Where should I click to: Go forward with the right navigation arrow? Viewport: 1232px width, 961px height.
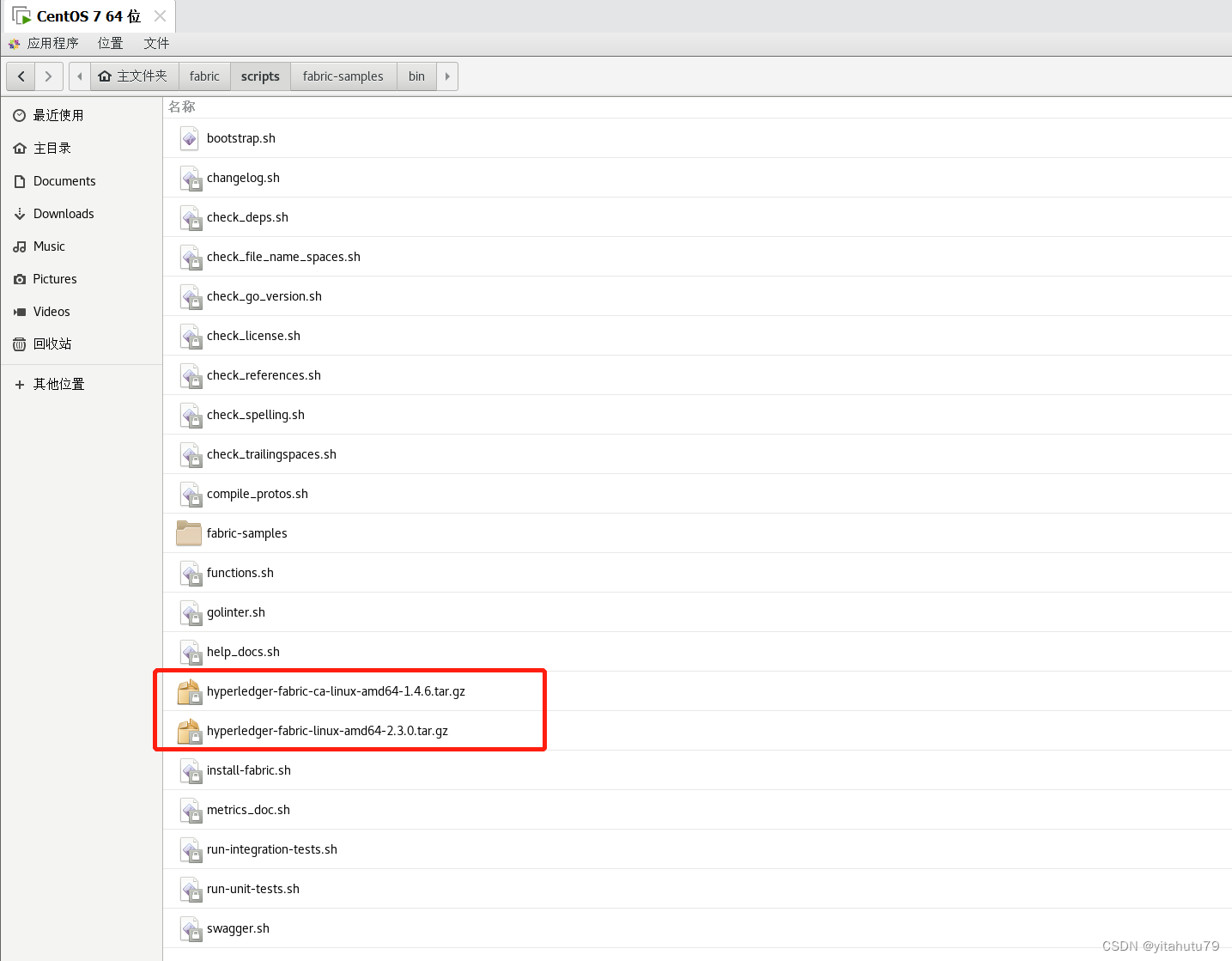(x=48, y=76)
